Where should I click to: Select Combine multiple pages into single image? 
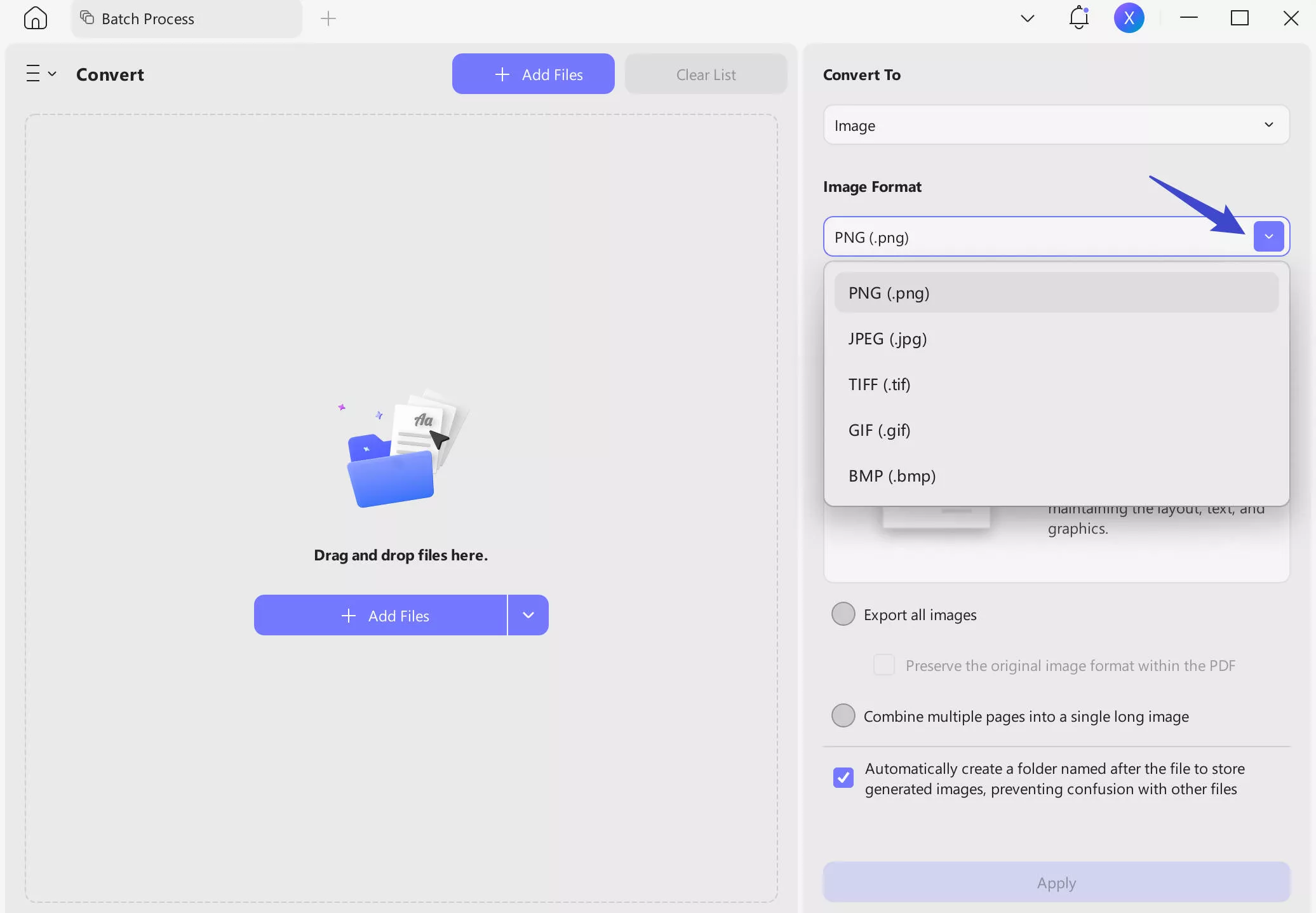pos(843,715)
